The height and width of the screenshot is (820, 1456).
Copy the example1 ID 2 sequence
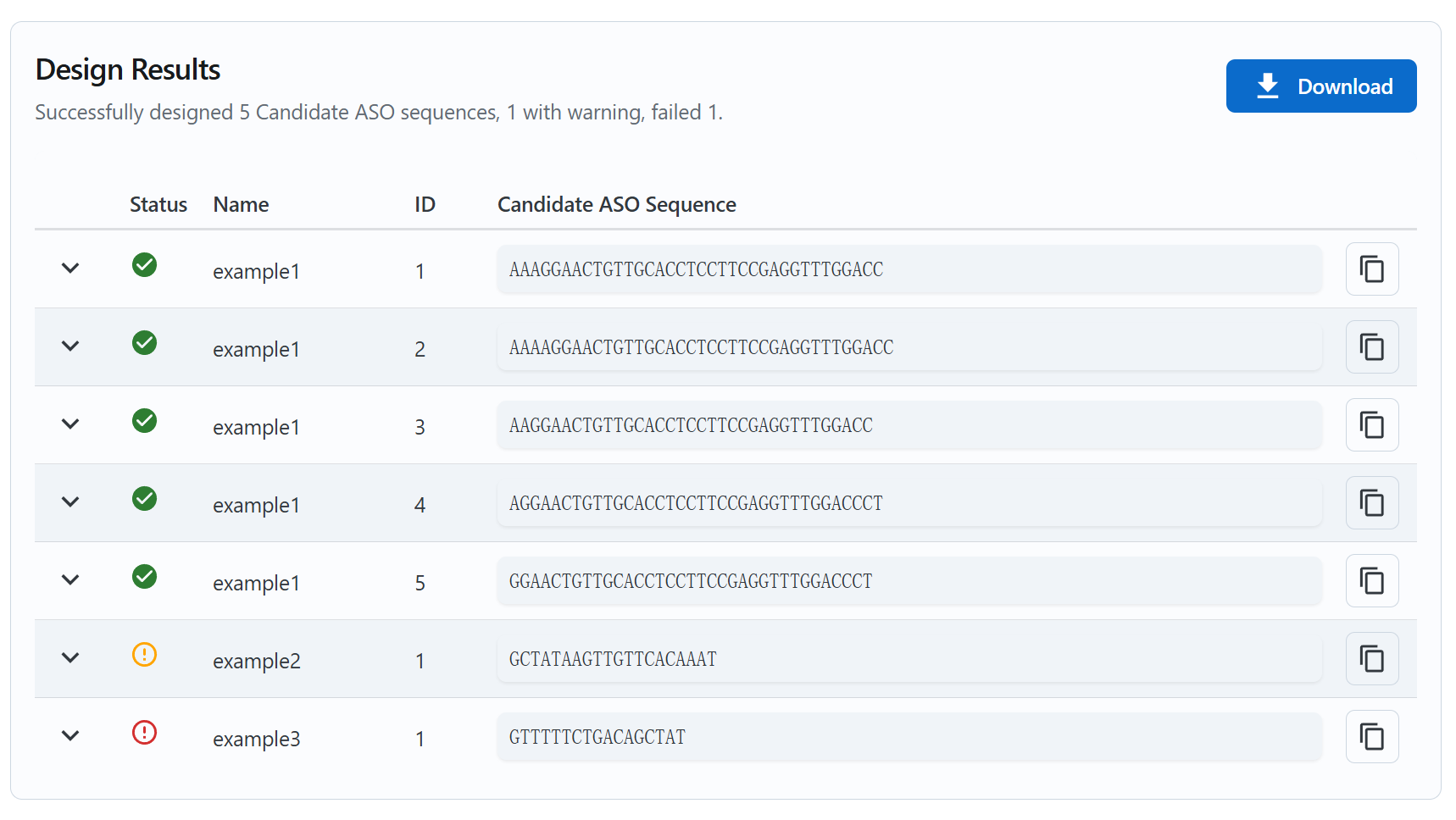click(x=1371, y=347)
